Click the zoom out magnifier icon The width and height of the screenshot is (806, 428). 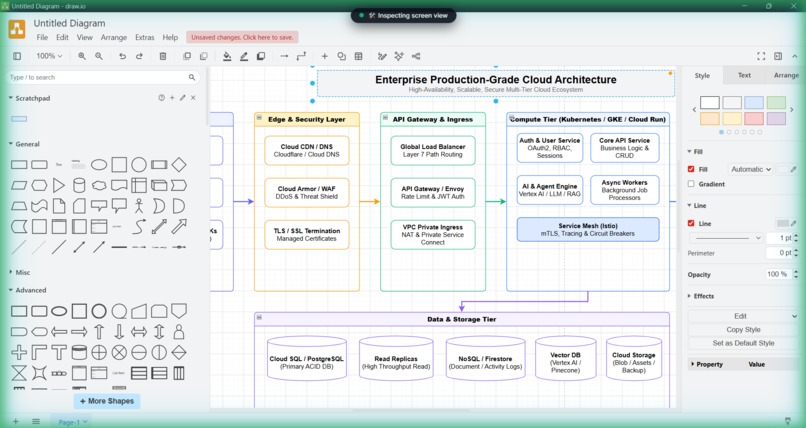point(99,56)
